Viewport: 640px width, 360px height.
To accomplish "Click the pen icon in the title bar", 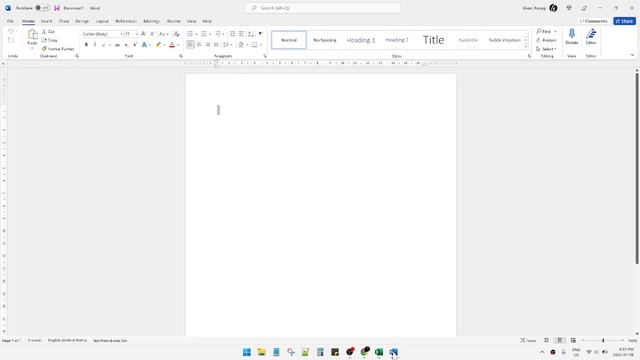I will [584, 8].
